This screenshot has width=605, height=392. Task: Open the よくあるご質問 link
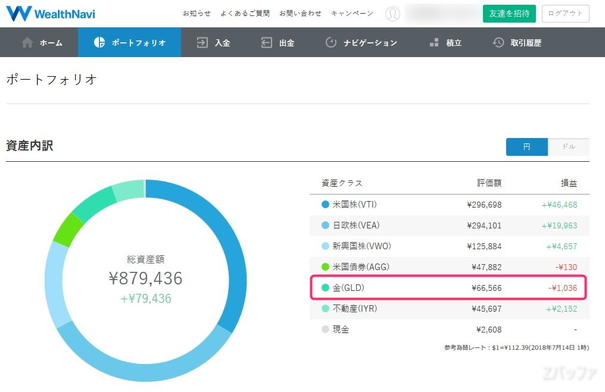(x=245, y=14)
